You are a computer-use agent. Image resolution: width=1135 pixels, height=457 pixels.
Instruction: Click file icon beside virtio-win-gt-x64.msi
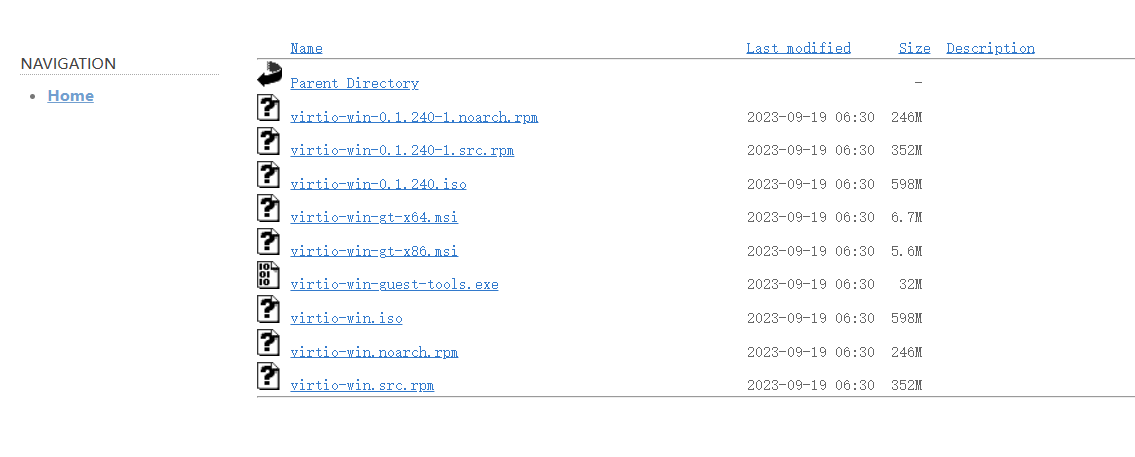269,208
